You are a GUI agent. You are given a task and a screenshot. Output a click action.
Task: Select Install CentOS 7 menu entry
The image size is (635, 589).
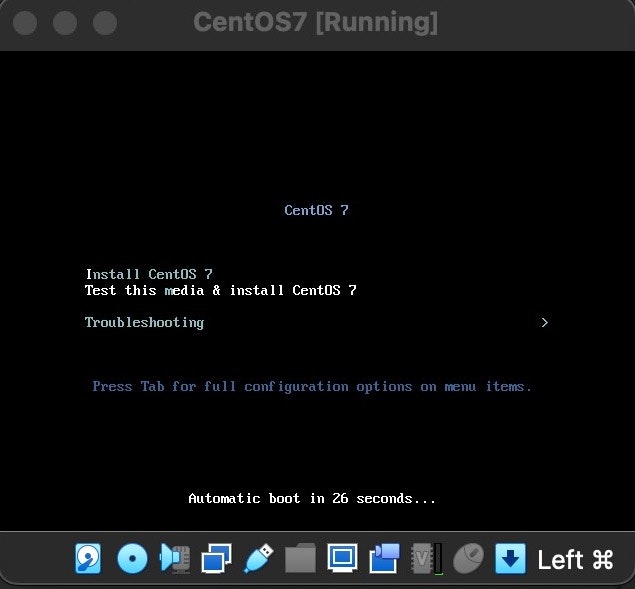click(x=149, y=274)
